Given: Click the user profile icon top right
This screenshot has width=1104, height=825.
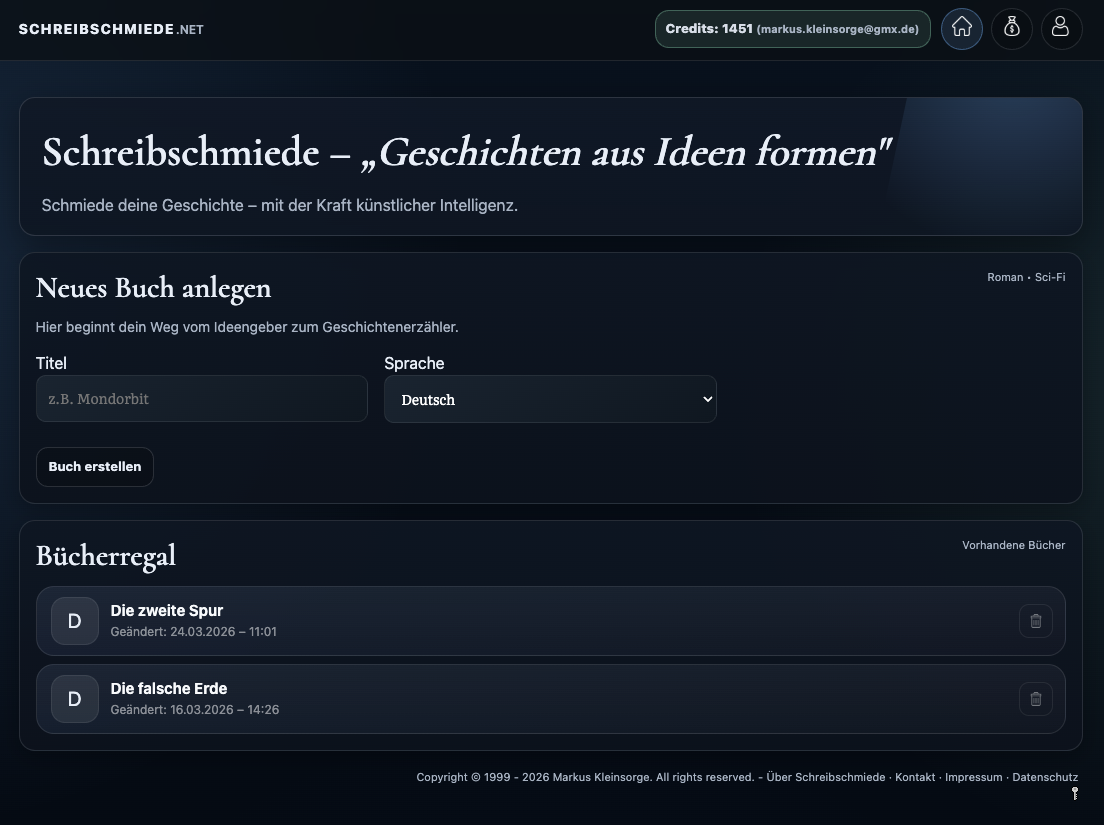Looking at the screenshot, I should [x=1061, y=29].
